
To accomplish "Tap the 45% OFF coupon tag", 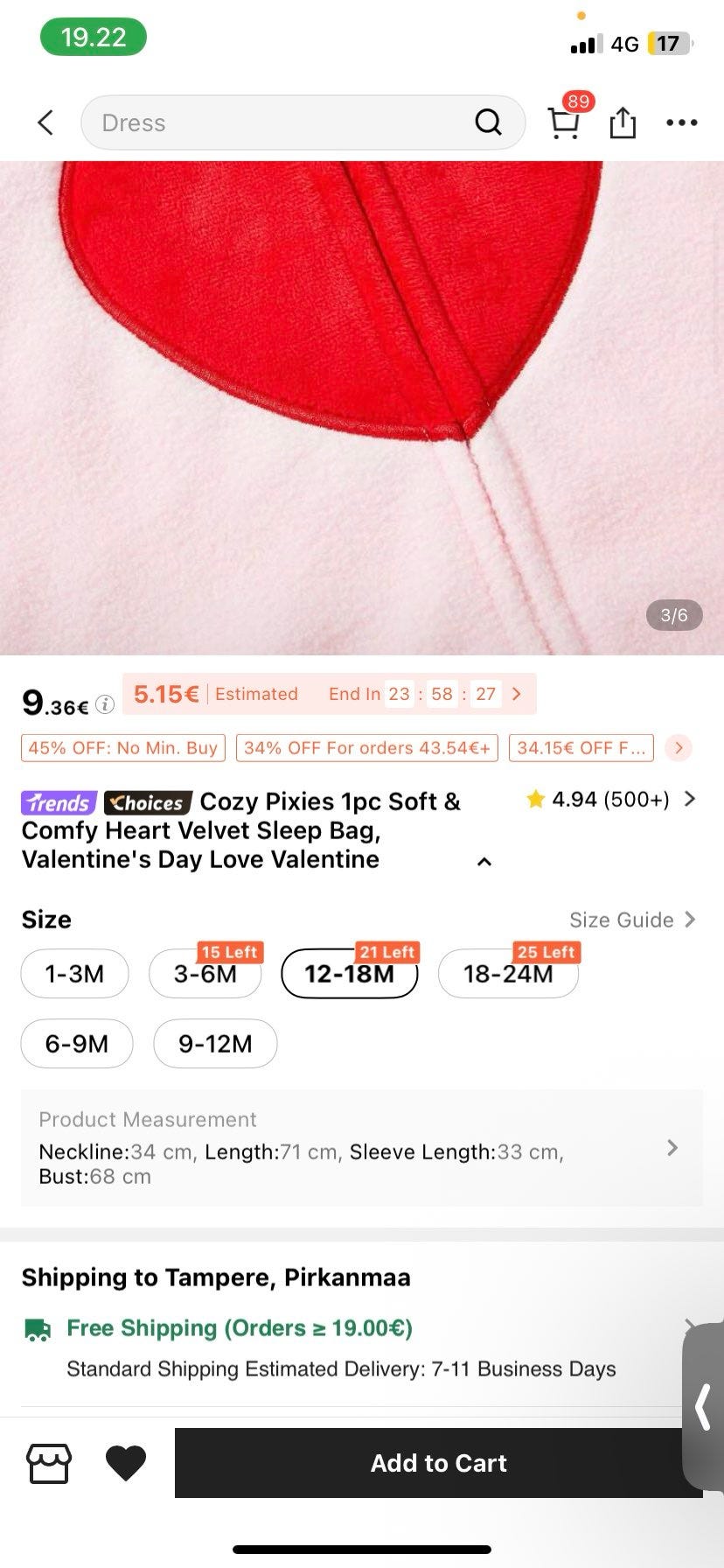I will [123, 748].
